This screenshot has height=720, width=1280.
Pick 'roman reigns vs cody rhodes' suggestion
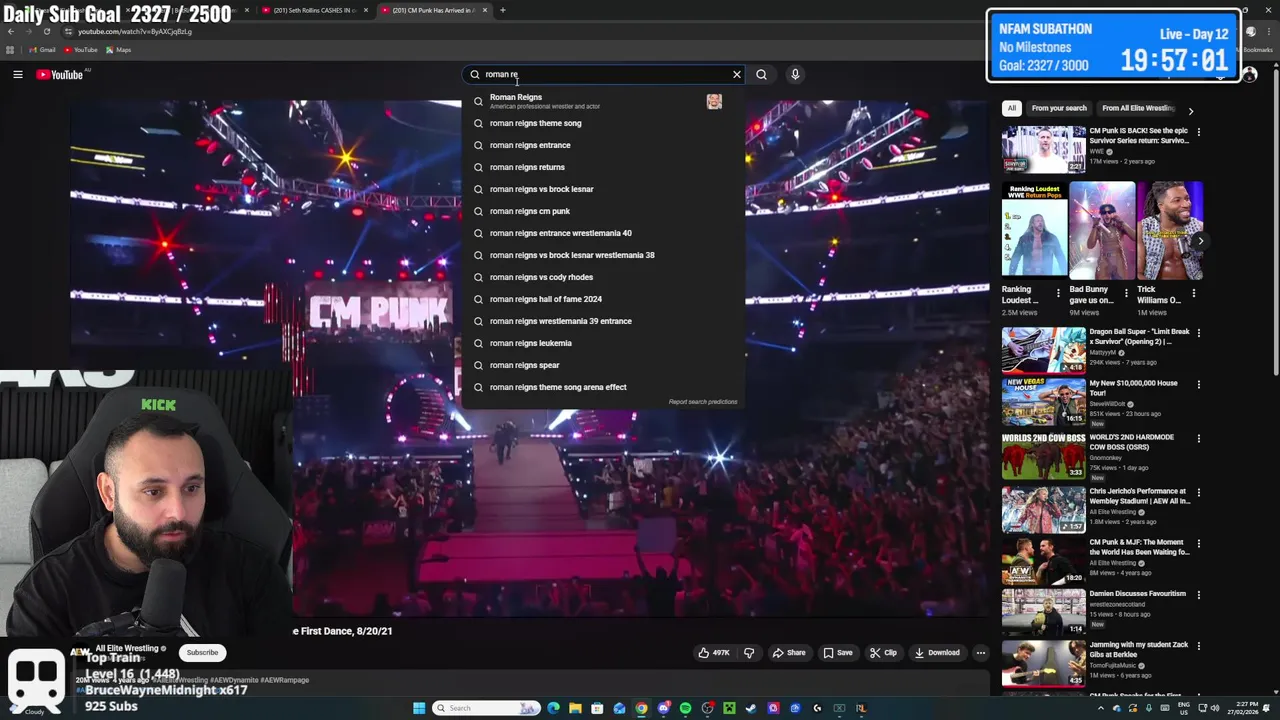(602, 277)
